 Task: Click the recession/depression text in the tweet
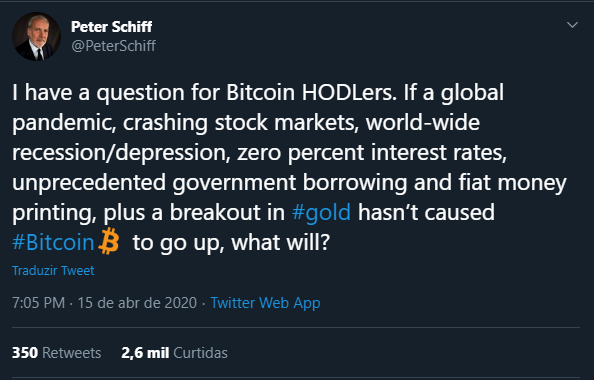click(x=121, y=153)
